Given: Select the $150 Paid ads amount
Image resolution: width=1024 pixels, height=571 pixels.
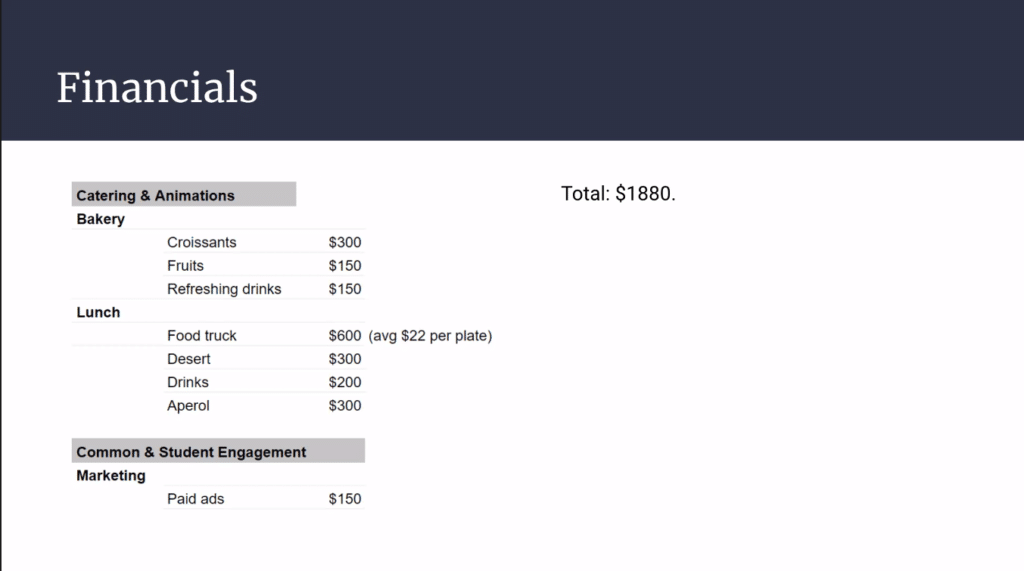Looking at the screenshot, I should (345, 499).
